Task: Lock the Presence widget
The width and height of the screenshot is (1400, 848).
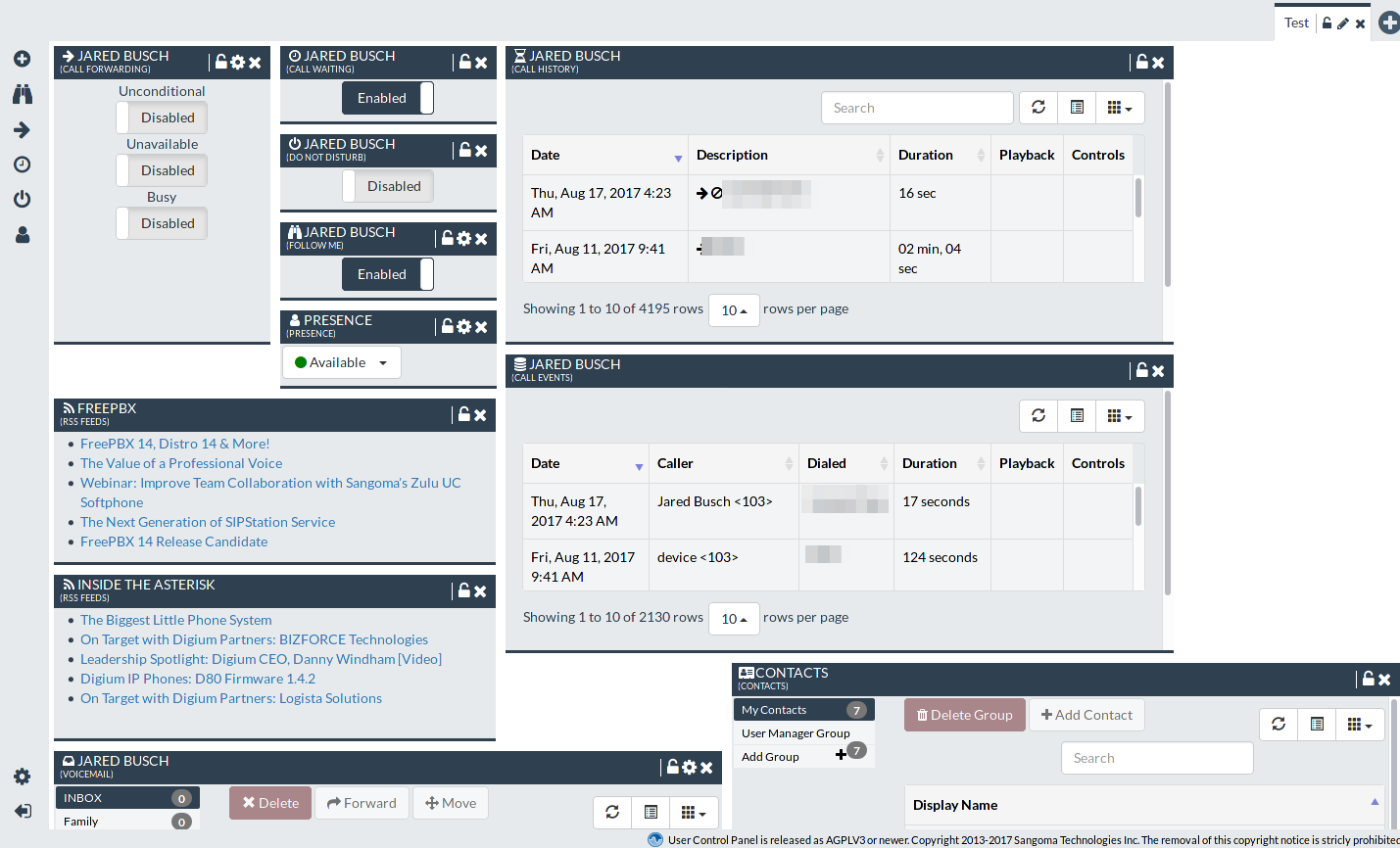Action: pyautogui.click(x=448, y=327)
